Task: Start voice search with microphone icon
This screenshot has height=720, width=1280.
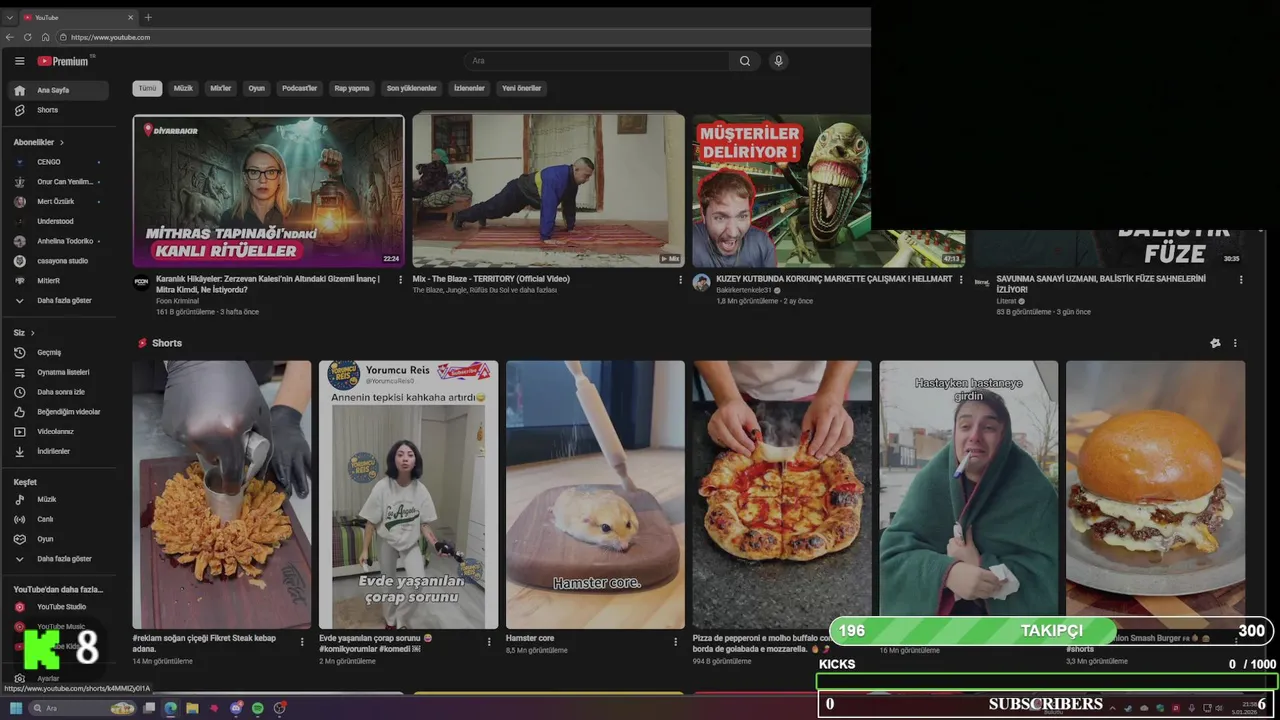Action: coord(778,61)
